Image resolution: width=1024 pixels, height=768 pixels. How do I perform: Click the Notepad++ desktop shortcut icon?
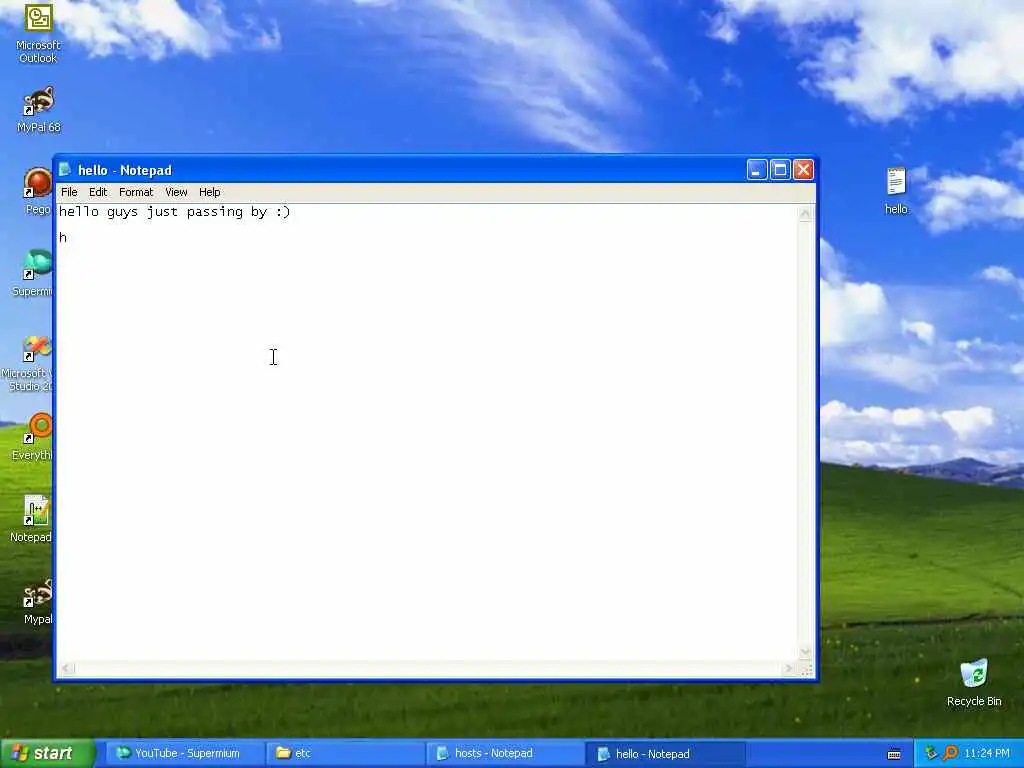click(x=36, y=511)
